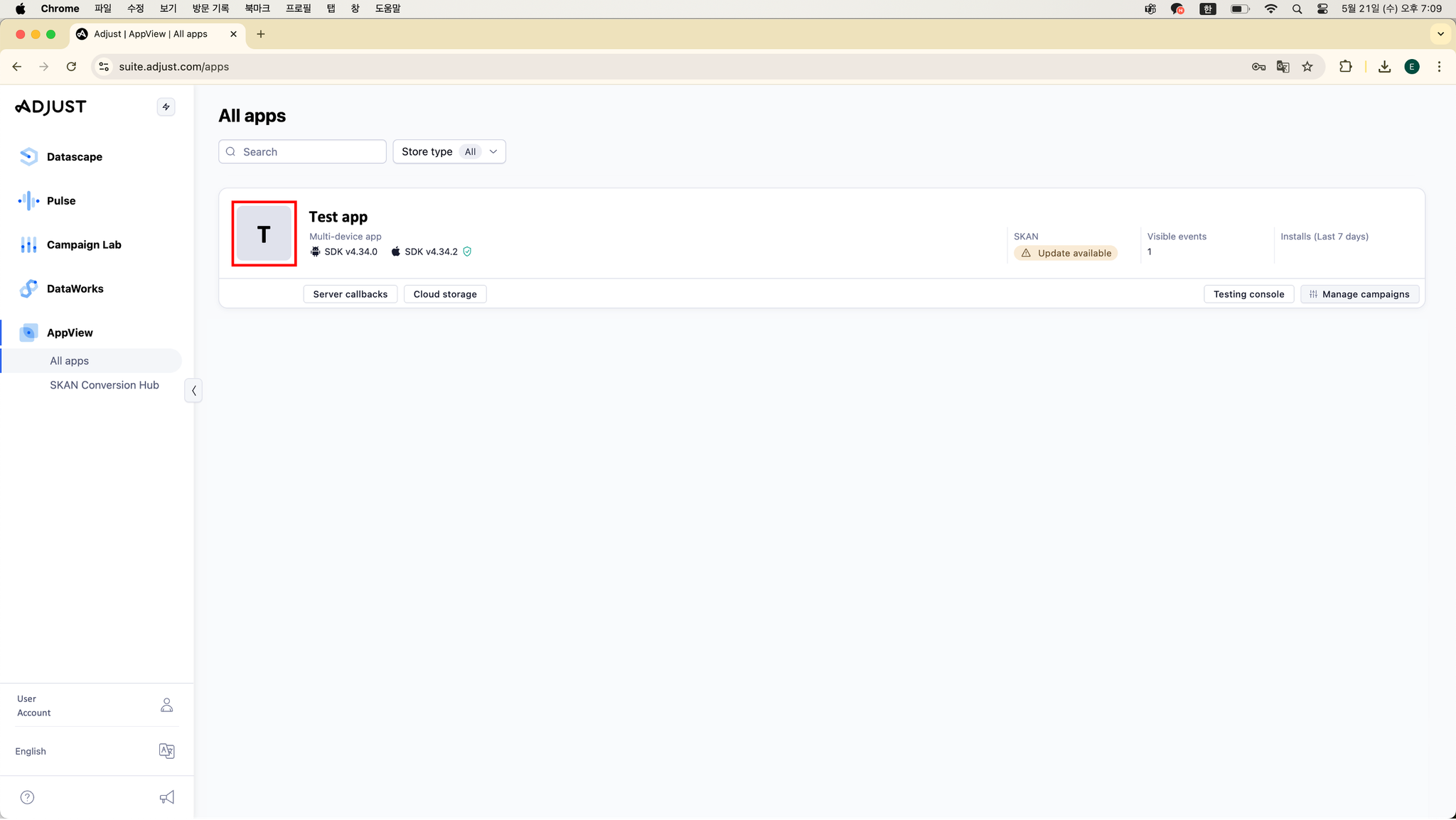
Task: Go to Campaign Lab
Action: (70, 245)
